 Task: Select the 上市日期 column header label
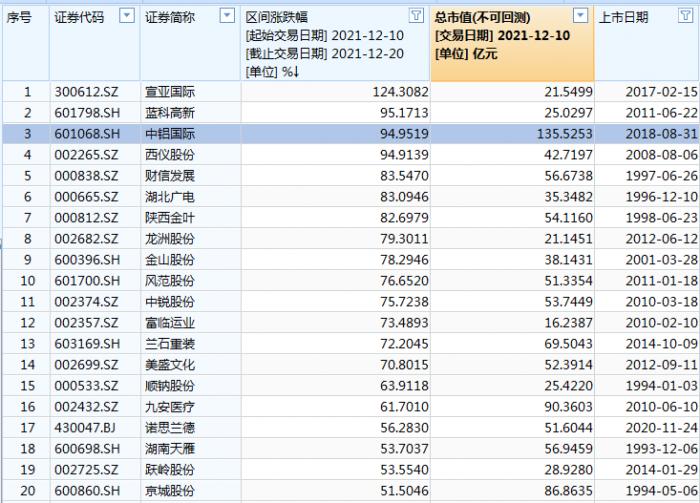623,18
